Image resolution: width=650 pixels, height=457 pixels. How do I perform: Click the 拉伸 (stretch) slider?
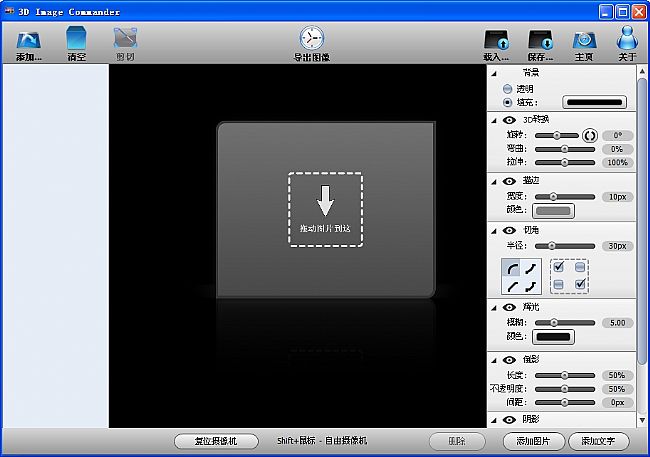565,163
